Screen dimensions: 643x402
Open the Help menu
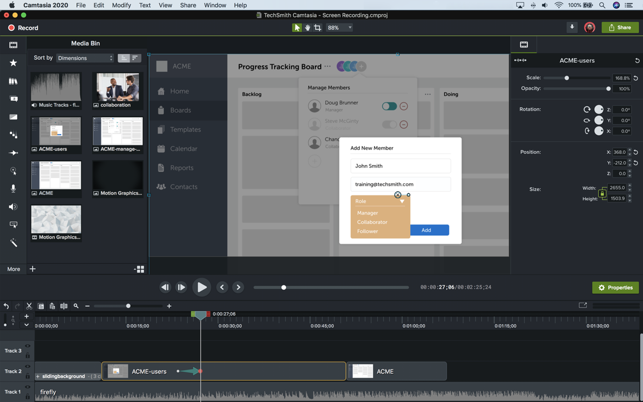tap(240, 5)
